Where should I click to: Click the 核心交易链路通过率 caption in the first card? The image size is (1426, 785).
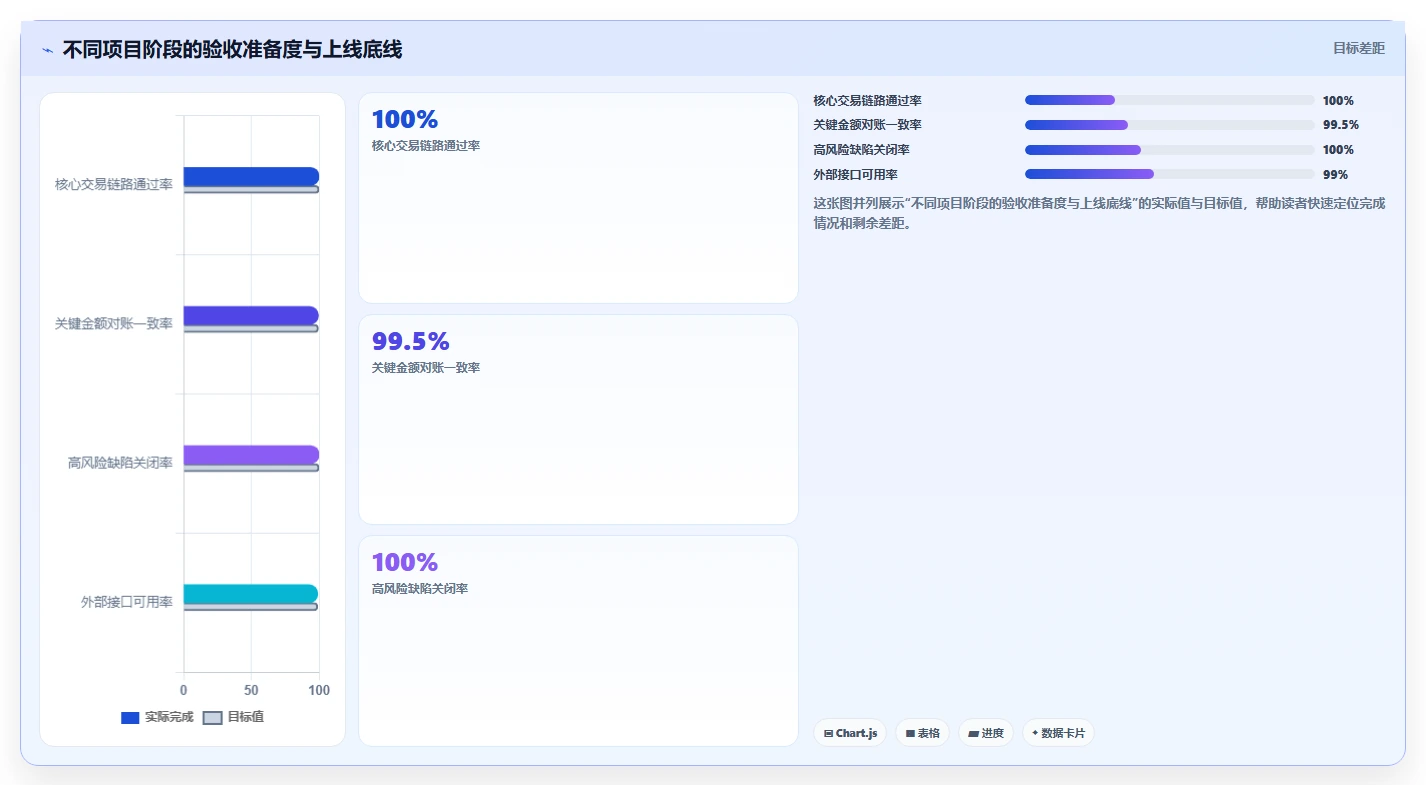tap(426, 146)
